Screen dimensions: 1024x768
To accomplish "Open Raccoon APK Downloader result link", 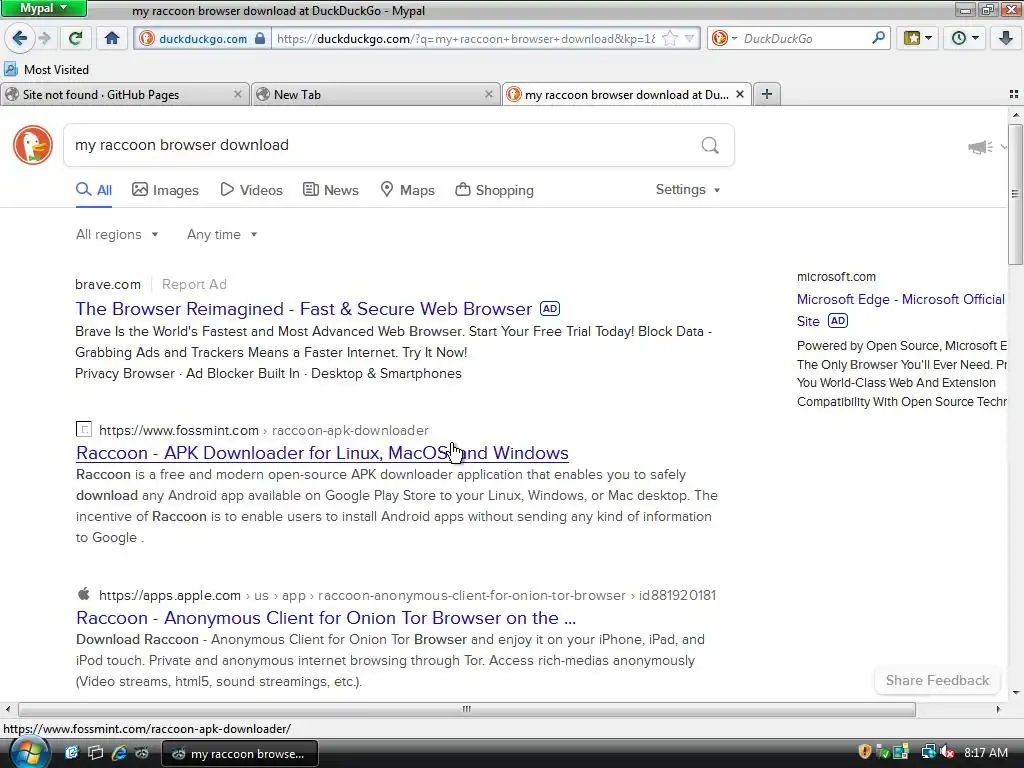I will click(322, 453).
